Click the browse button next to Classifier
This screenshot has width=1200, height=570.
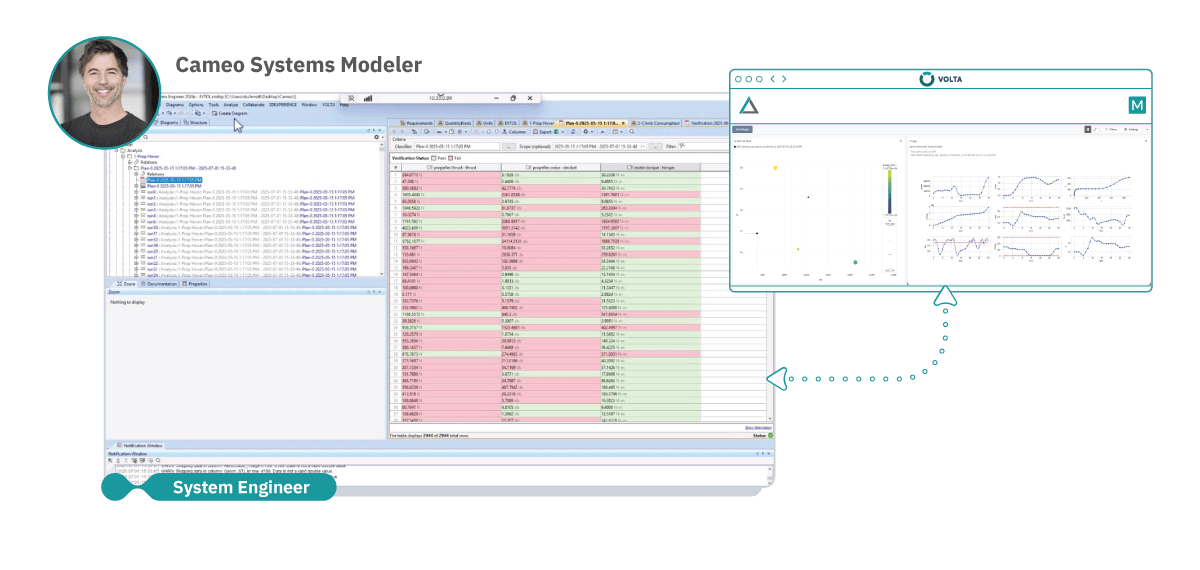click(510, 146)
